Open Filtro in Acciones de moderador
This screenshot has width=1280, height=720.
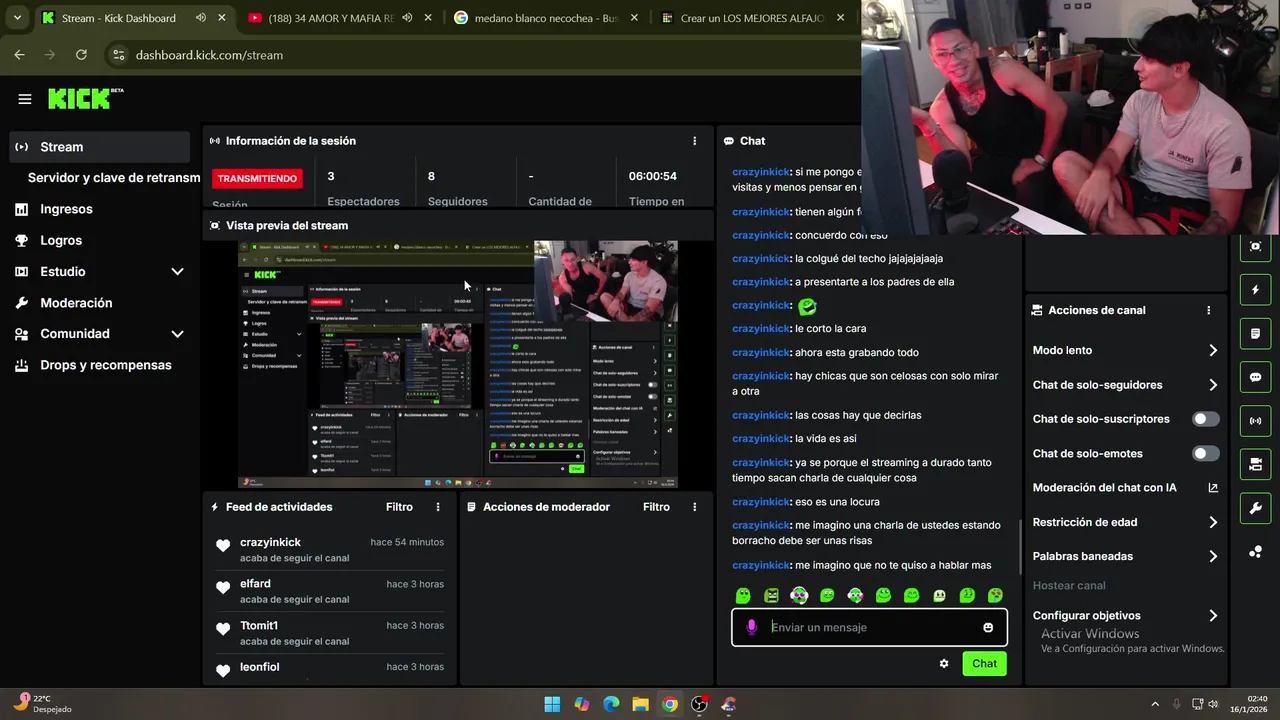(x=656, y=507)
